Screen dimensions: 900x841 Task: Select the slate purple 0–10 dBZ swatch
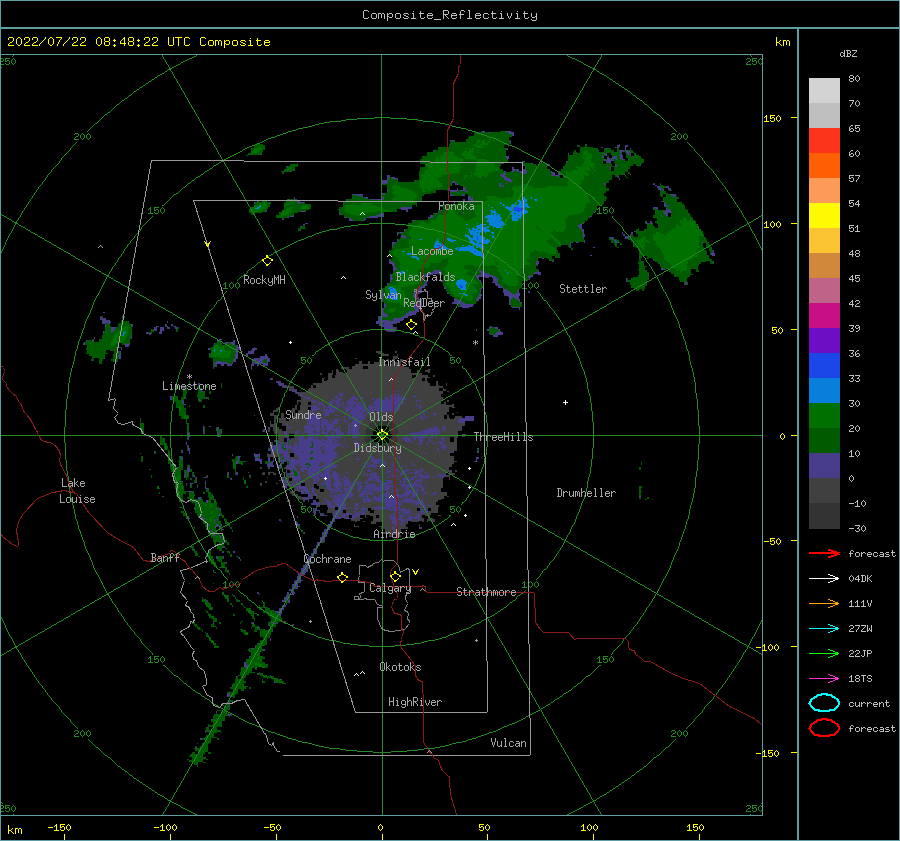[x=824, y=466]
